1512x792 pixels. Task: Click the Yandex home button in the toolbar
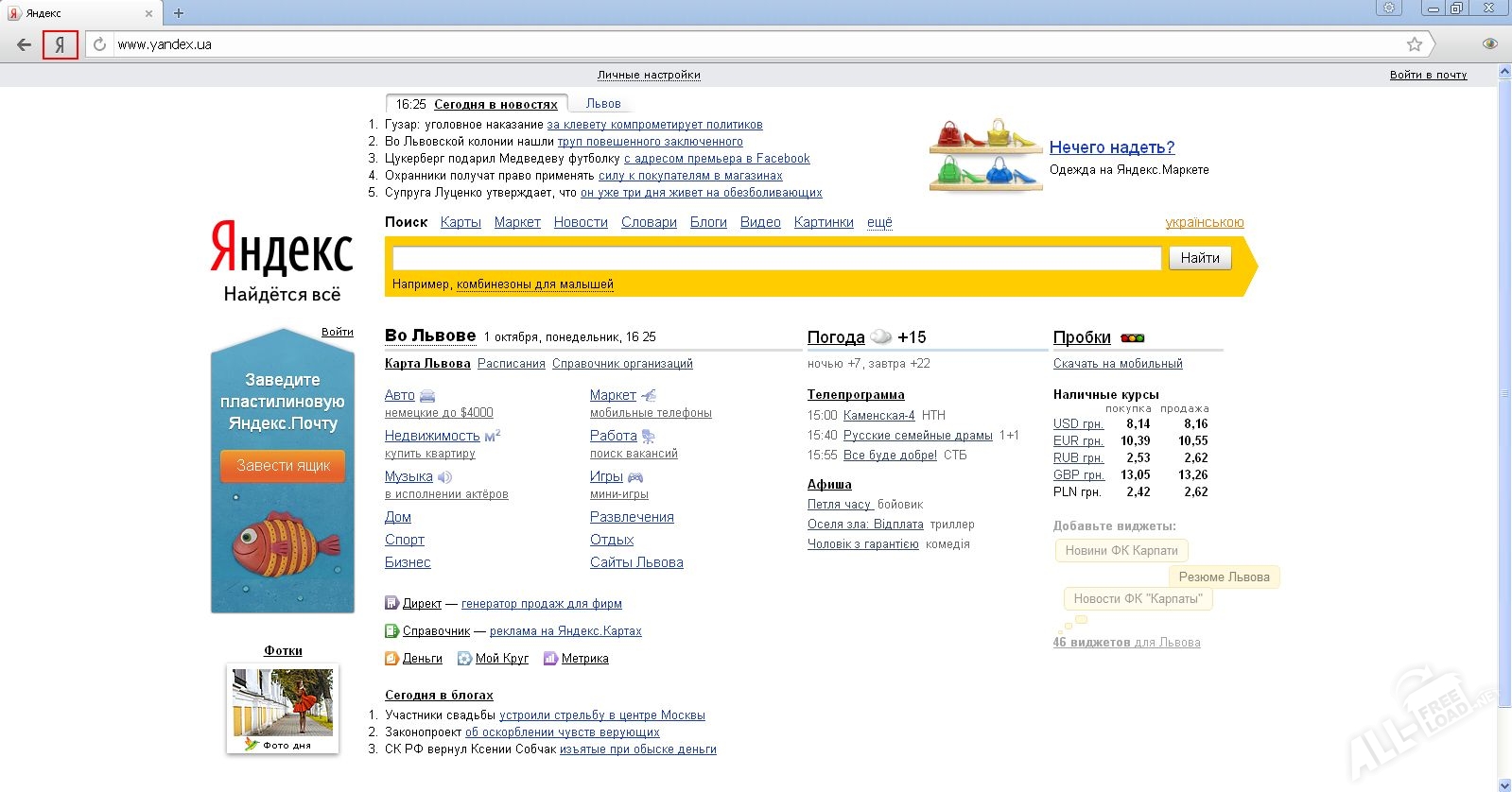(60, 44)
